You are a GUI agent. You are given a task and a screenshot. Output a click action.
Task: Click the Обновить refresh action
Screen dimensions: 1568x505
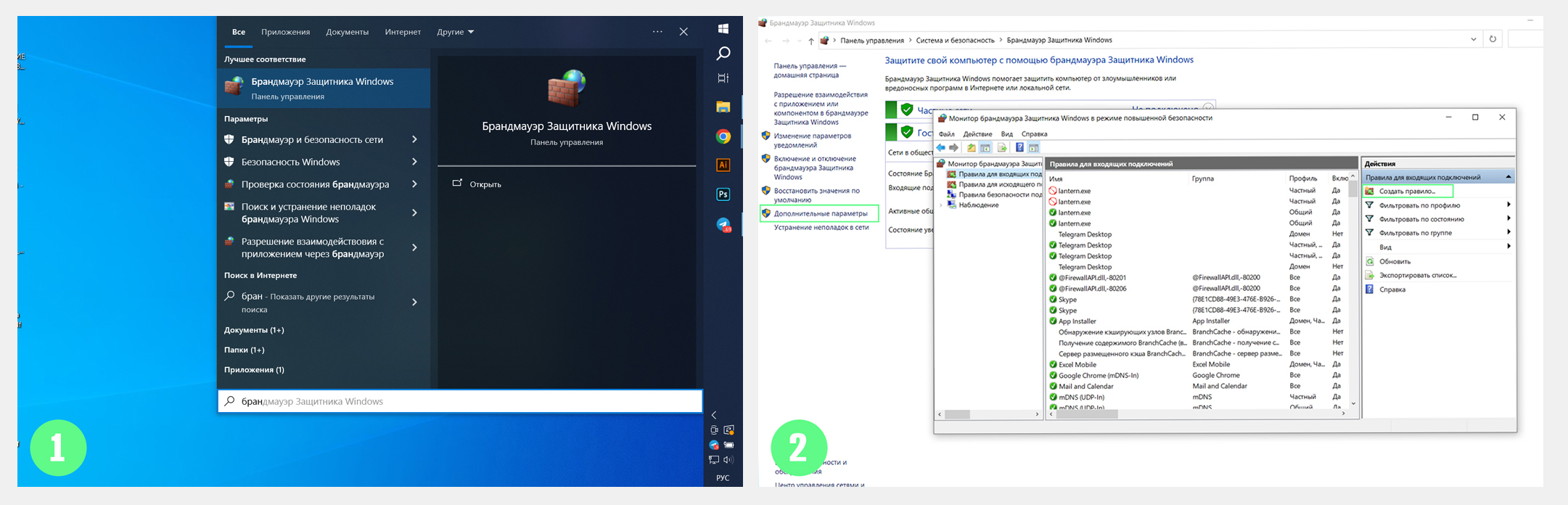coord(1395,261)
